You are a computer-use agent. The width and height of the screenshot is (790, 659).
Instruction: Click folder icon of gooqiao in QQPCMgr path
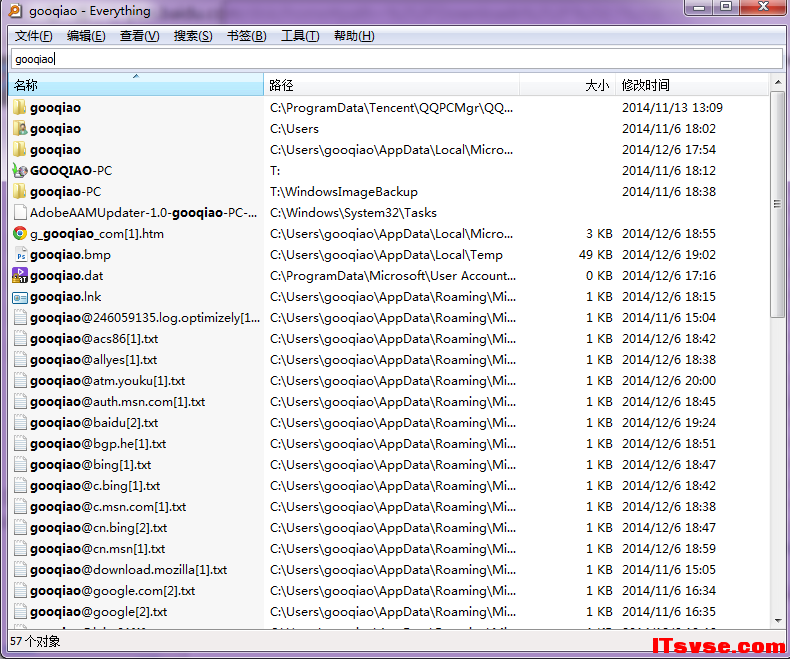[x=20, y=107]
